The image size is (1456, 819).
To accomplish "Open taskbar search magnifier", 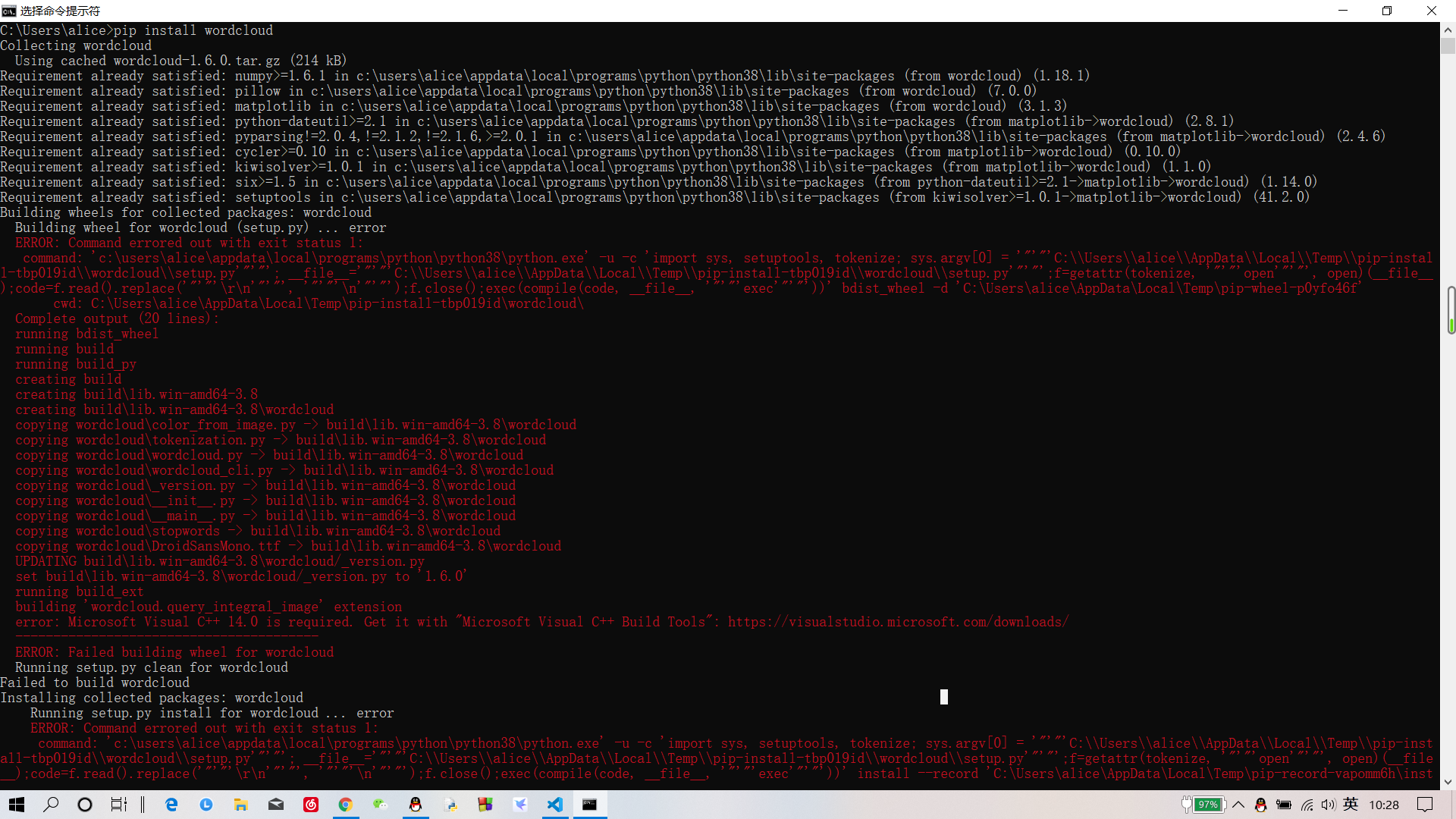I will pyautogui.click(x=51, y=805).
